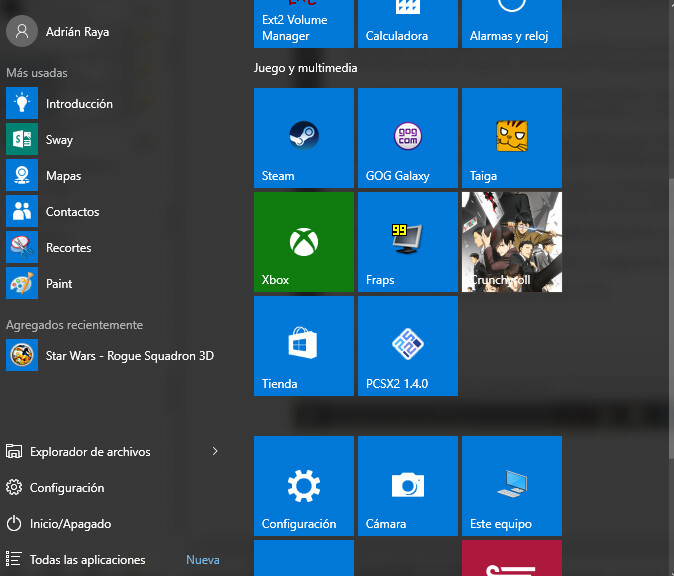Open the Configuración gear tile
Viewport: 674px width, 576px height.
(x=303, y=486)
